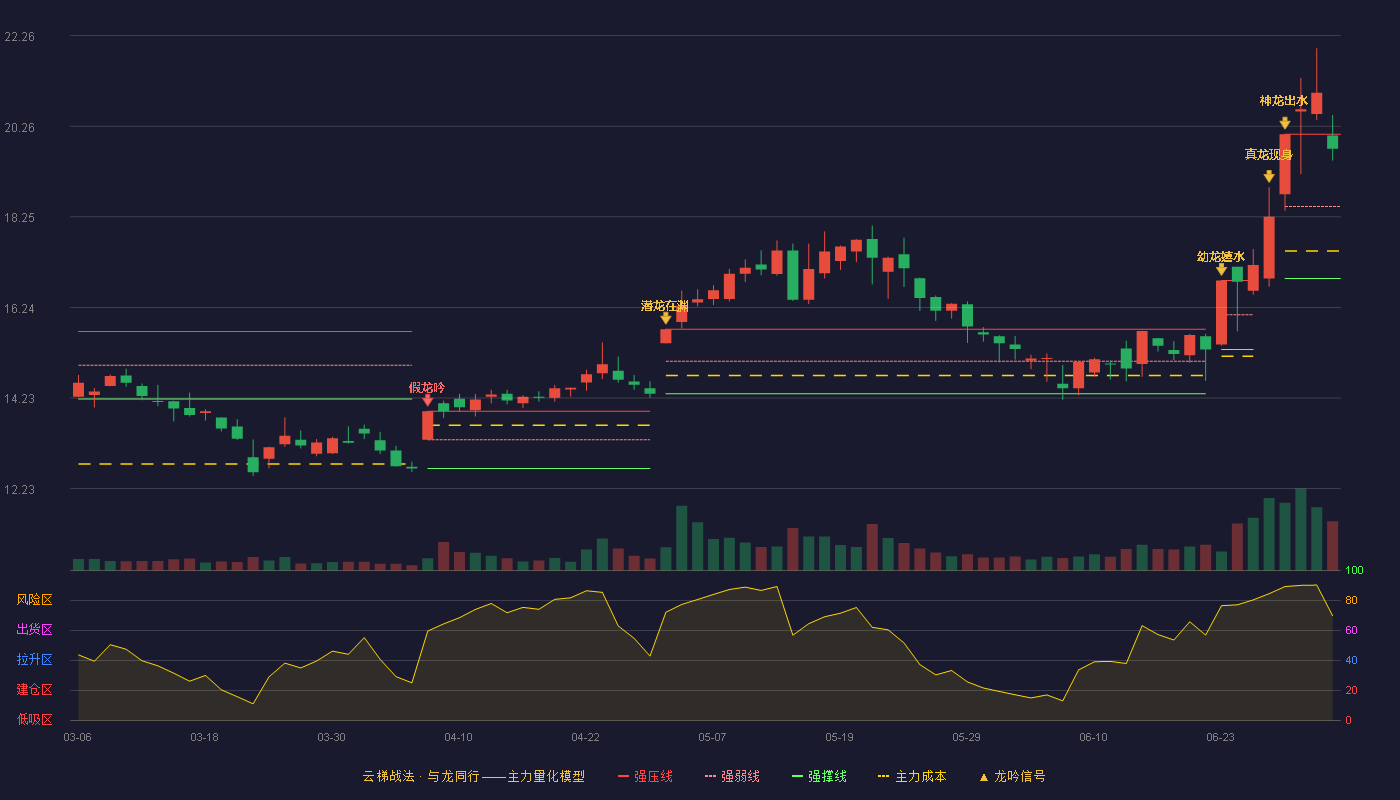Click the blue 40 indicator scale value

(x=1351, y=660)
